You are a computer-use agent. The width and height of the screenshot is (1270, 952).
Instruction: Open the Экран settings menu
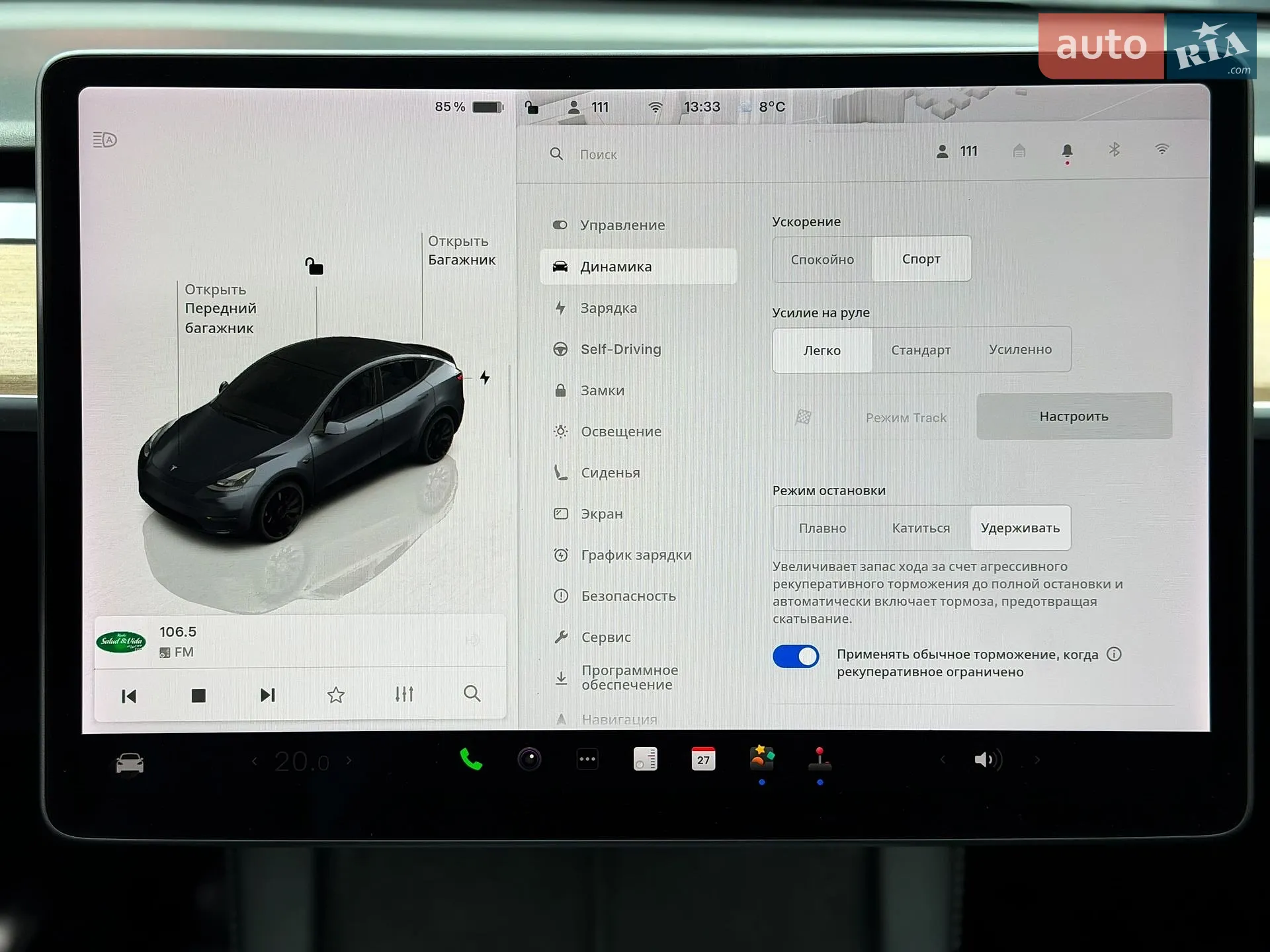[x=638, y=514]
